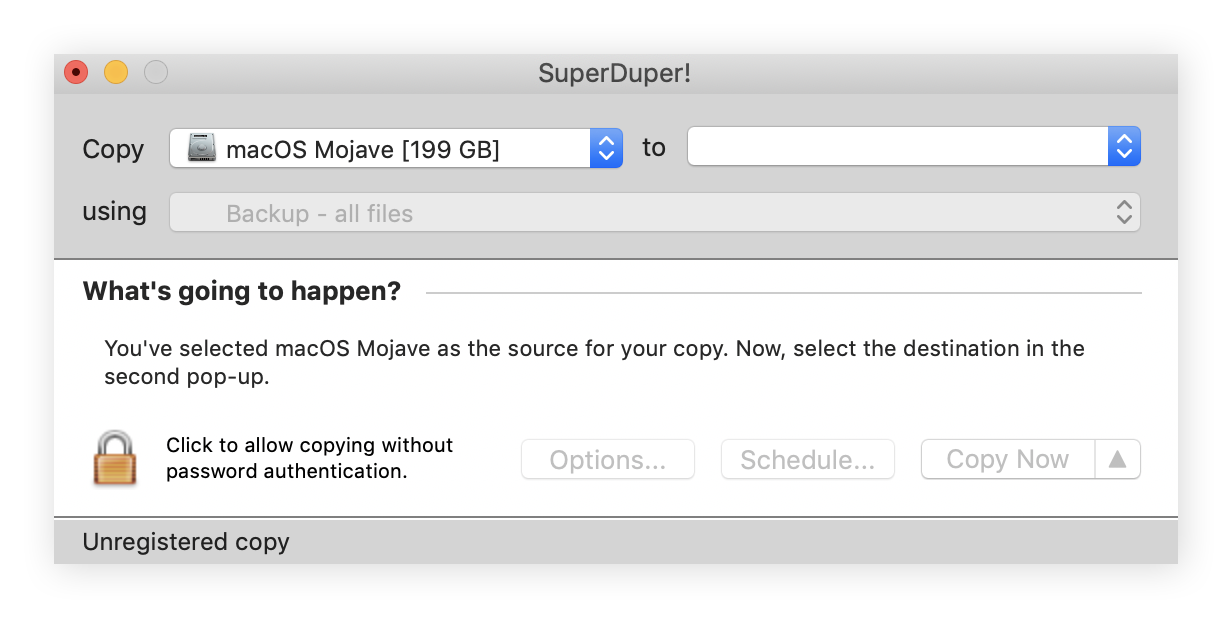The height and width of the screenshot is (618, 1231).
Task: Click the SuperDuper! window title
Action: (615, 73)
